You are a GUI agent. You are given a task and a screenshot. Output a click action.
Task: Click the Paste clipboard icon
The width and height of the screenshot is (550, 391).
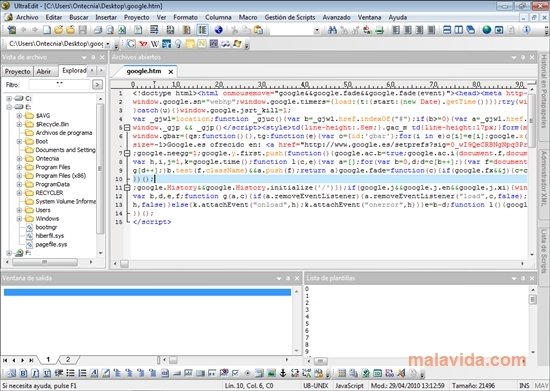coord(259,30)
